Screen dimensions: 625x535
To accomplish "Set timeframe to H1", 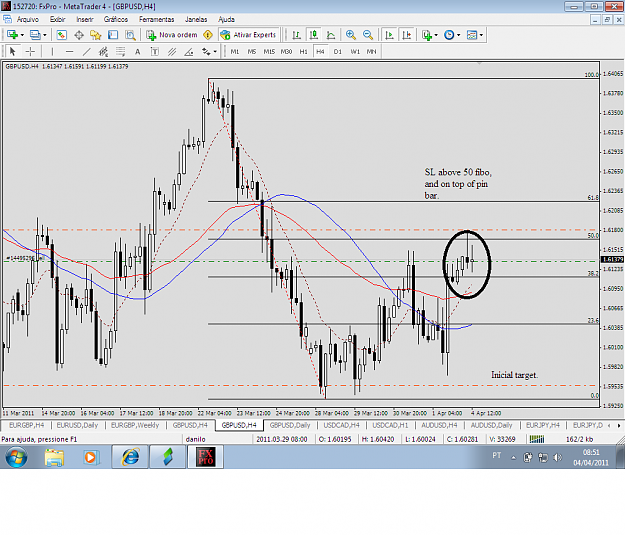I will point(303,51).
